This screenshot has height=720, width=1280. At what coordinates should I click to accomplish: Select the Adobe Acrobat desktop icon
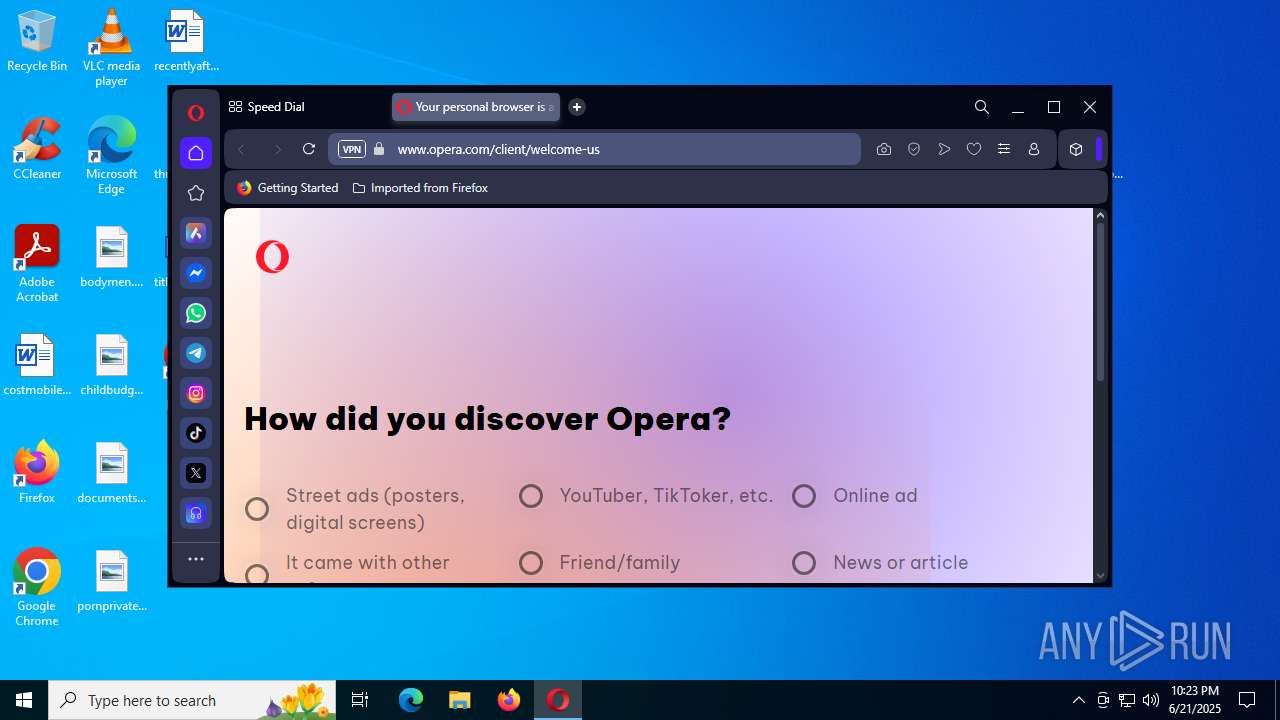point(37,264)
